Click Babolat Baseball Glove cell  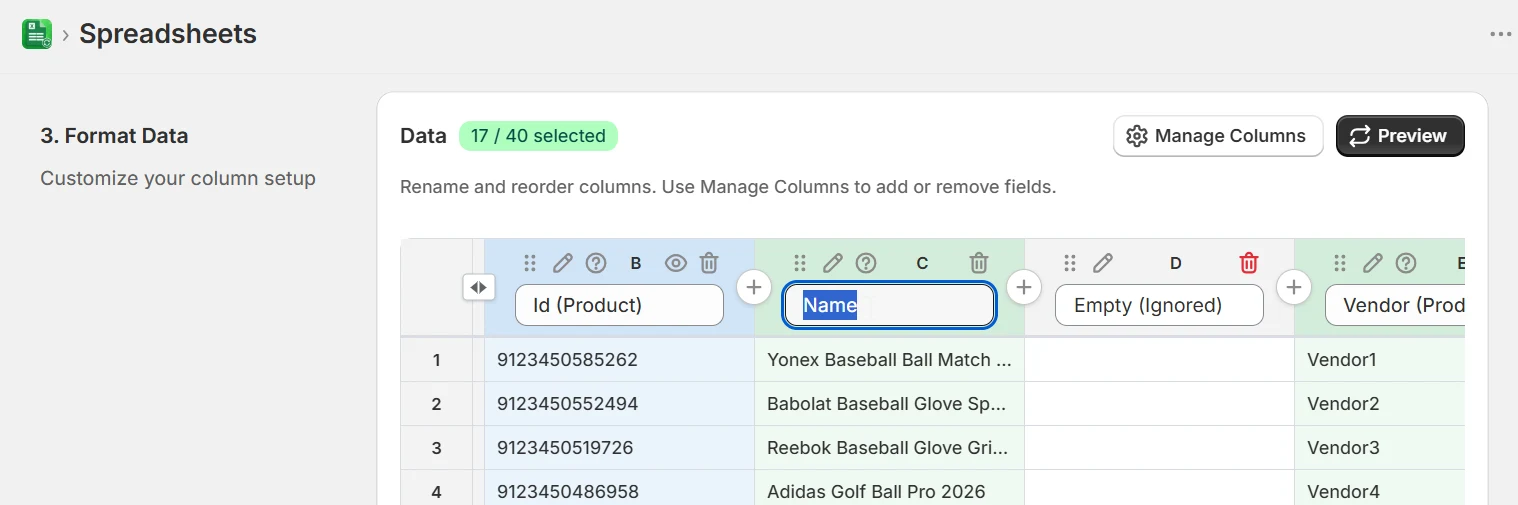pos(889,404)
